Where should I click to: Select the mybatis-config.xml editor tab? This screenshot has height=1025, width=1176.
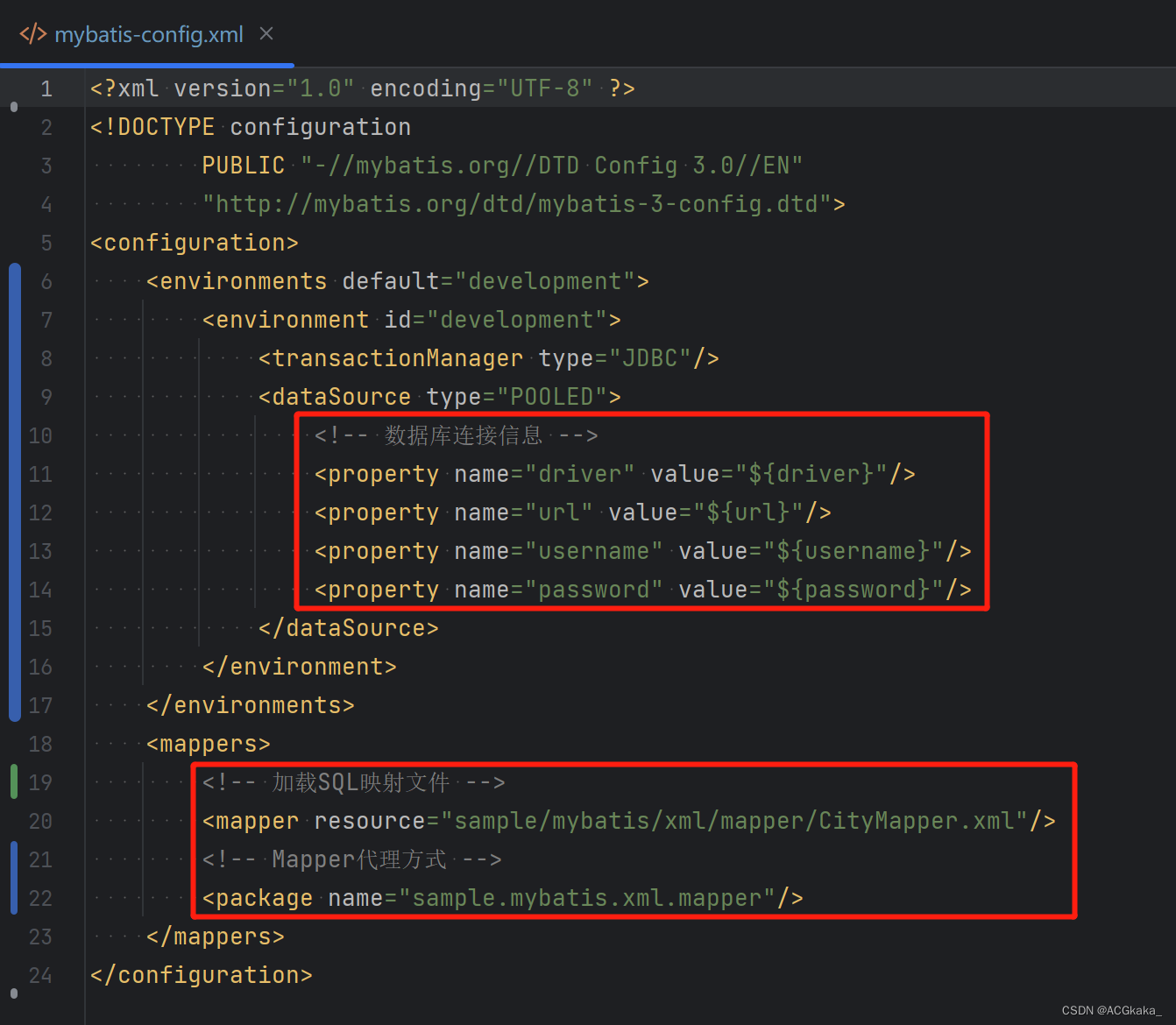146,34
